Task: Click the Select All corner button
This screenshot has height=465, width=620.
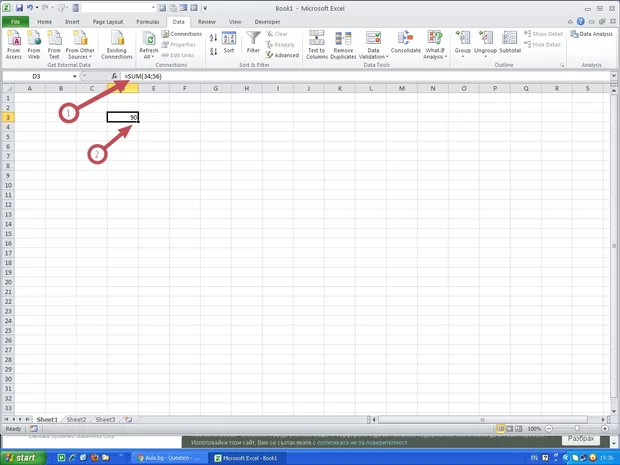Action: click(x=8, y=89)
